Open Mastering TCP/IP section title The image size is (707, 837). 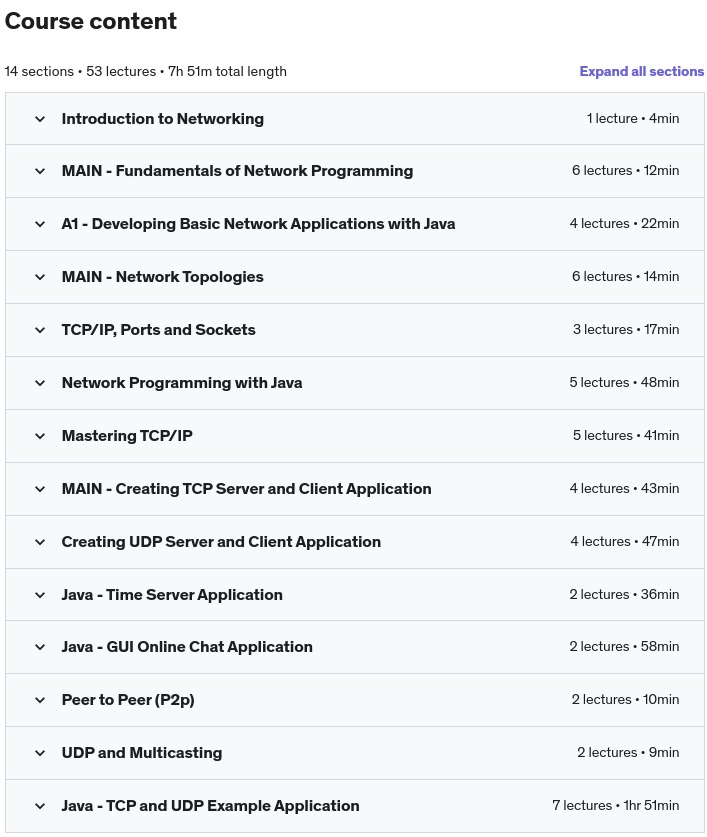click(127, 436)
